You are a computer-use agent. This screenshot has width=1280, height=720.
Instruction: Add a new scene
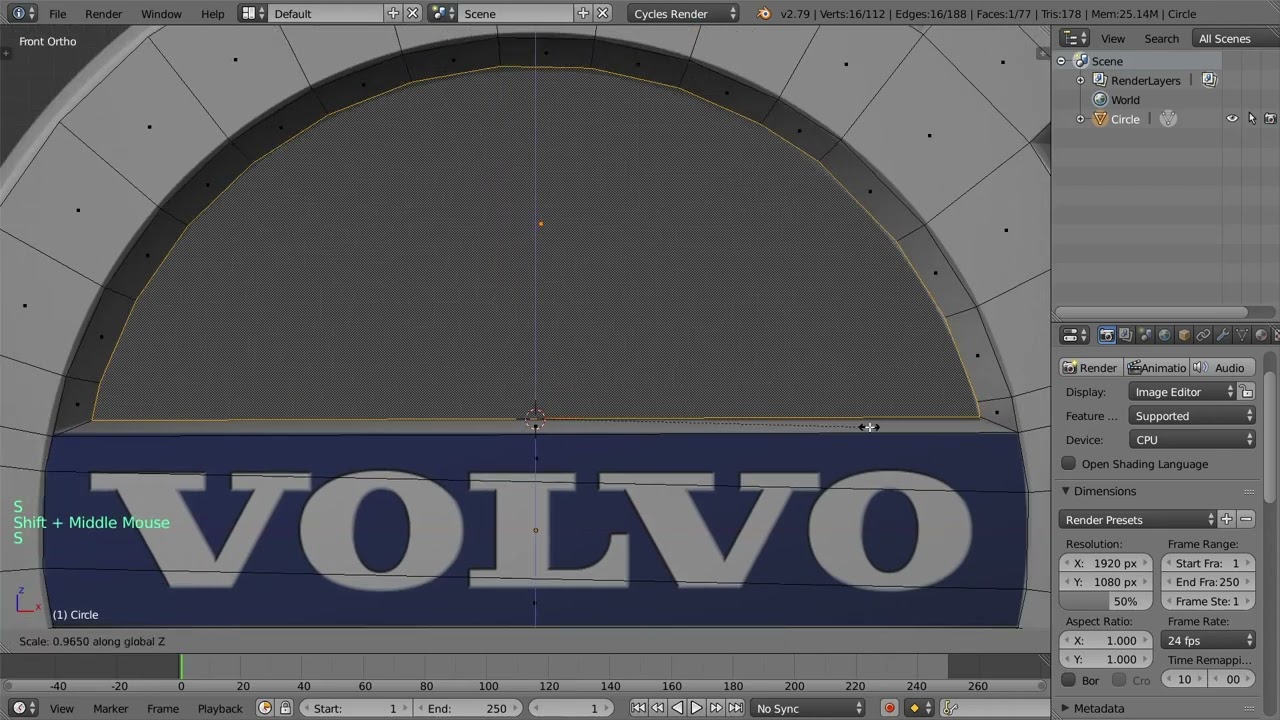(583, 14)
